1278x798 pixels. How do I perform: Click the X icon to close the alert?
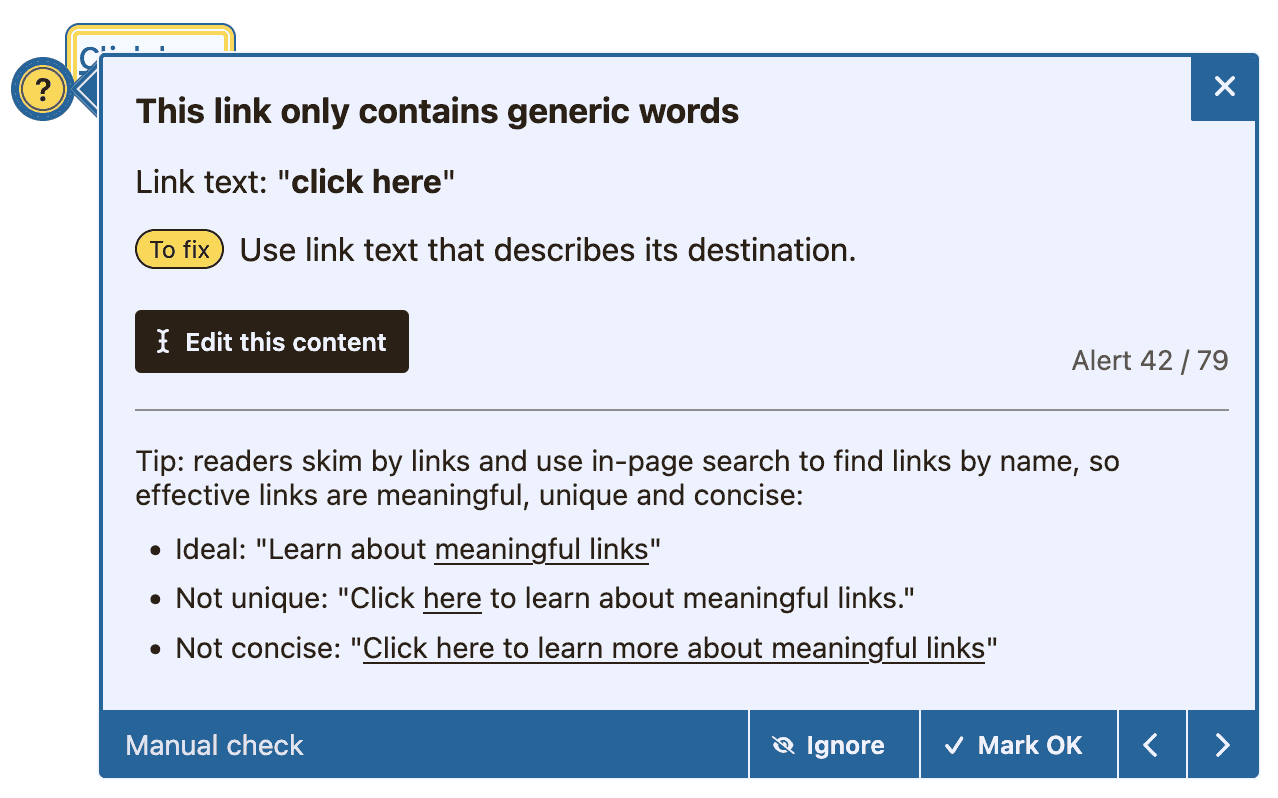tap(1223, 86)
